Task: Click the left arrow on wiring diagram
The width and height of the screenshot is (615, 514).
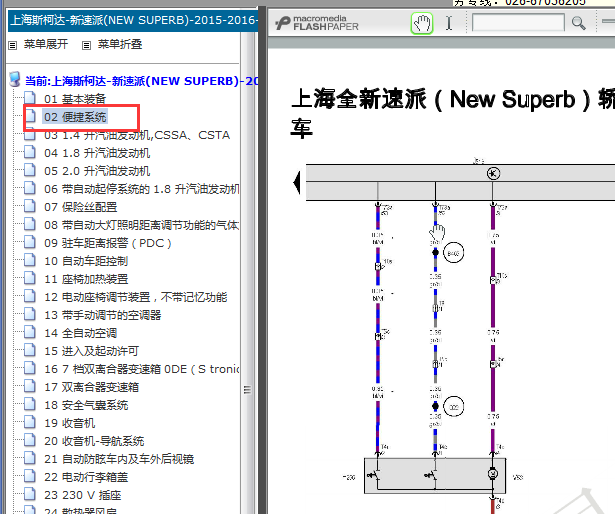Action: tap(297, 183)
